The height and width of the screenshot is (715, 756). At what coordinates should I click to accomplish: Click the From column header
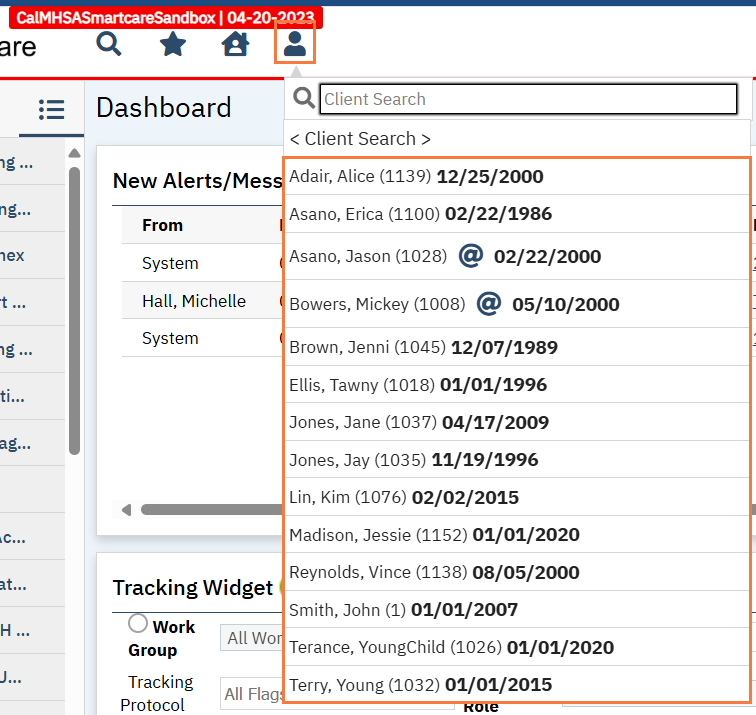pos(162,225)
